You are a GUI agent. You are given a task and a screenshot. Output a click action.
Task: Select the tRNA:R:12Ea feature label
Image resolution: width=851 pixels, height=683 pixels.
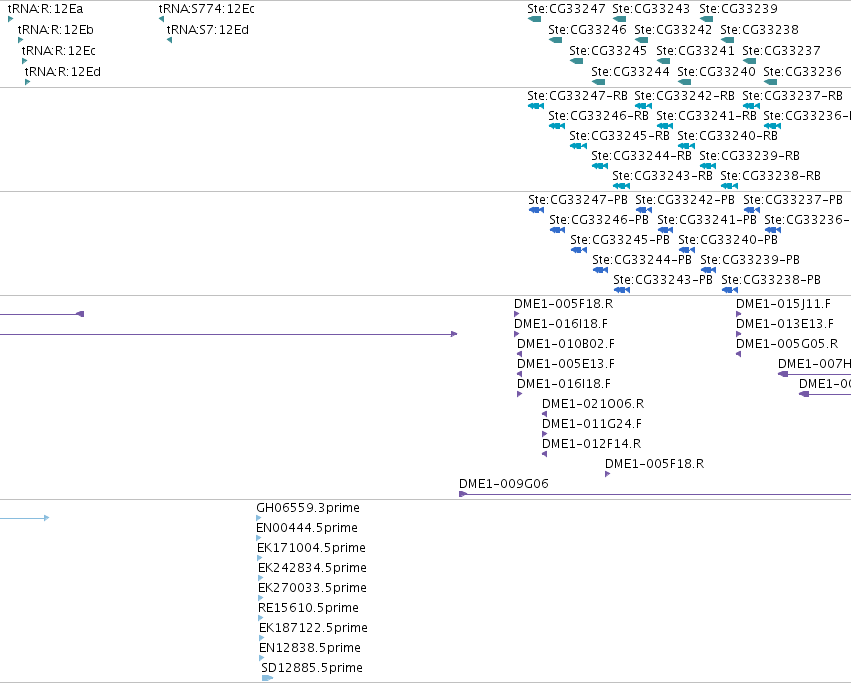pyautogui.click(x=46, y=9)
